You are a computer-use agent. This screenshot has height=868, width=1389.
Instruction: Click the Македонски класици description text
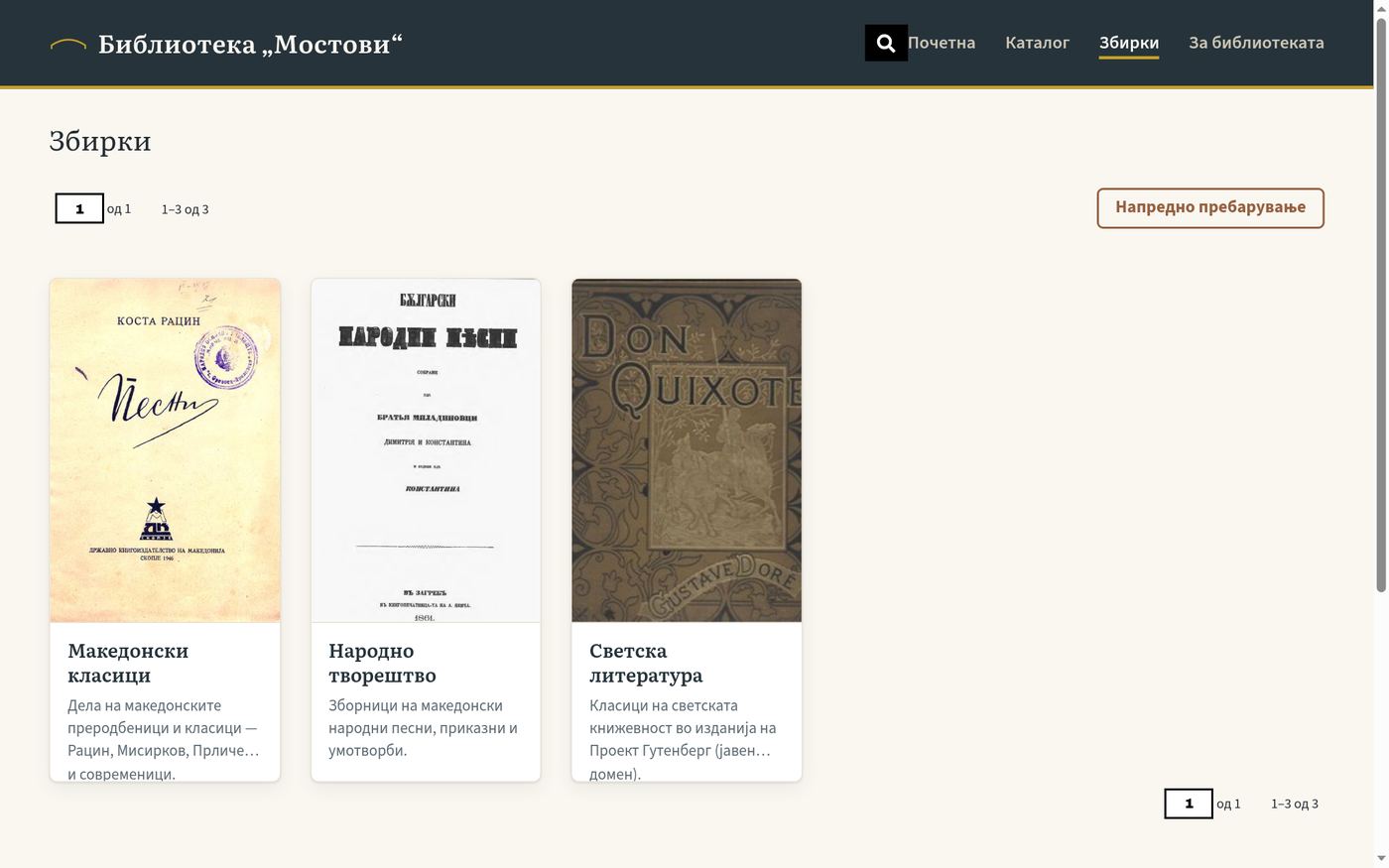pyautogui.click(x=164, y=739)
